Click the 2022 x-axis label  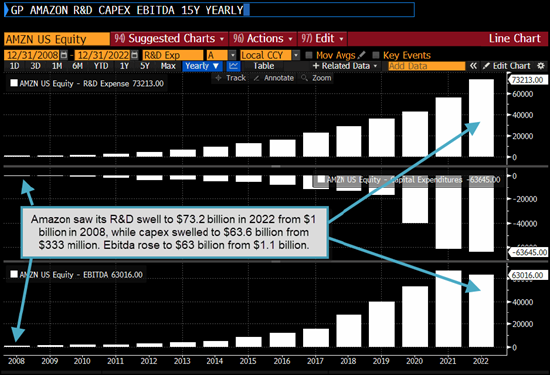point(481,361)
